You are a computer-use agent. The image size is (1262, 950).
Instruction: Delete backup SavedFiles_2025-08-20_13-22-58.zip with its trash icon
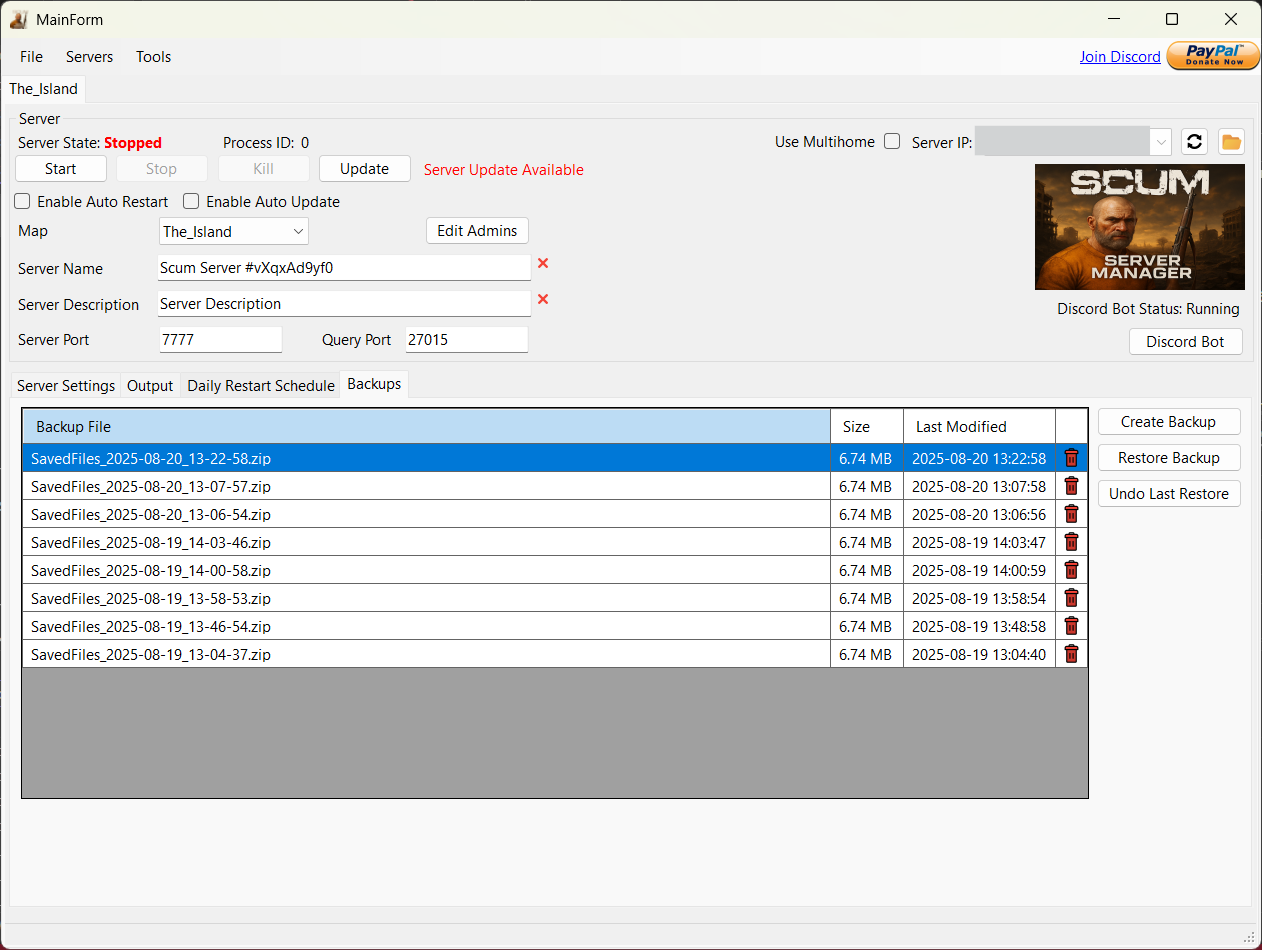(1071, 458)
